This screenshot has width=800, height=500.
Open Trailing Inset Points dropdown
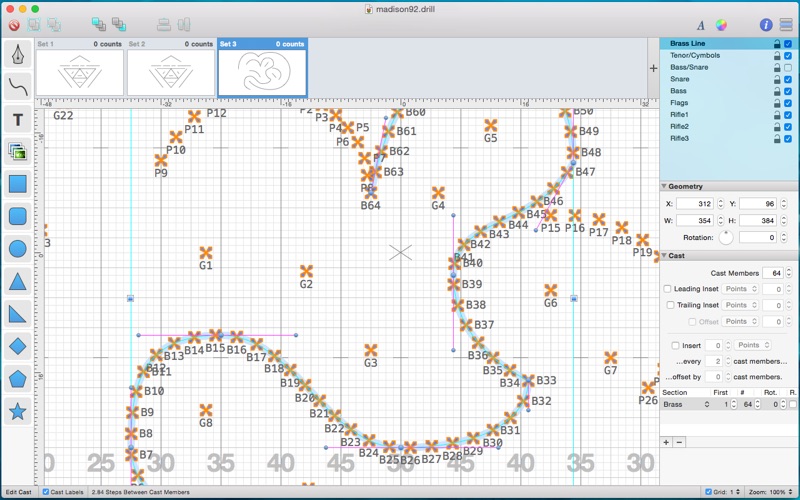pyautogui.click(x=740, y=305)
